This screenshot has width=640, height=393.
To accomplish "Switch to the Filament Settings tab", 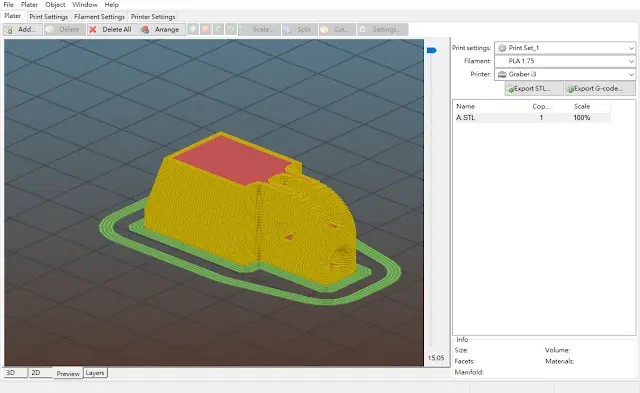I will coord(99,17).
